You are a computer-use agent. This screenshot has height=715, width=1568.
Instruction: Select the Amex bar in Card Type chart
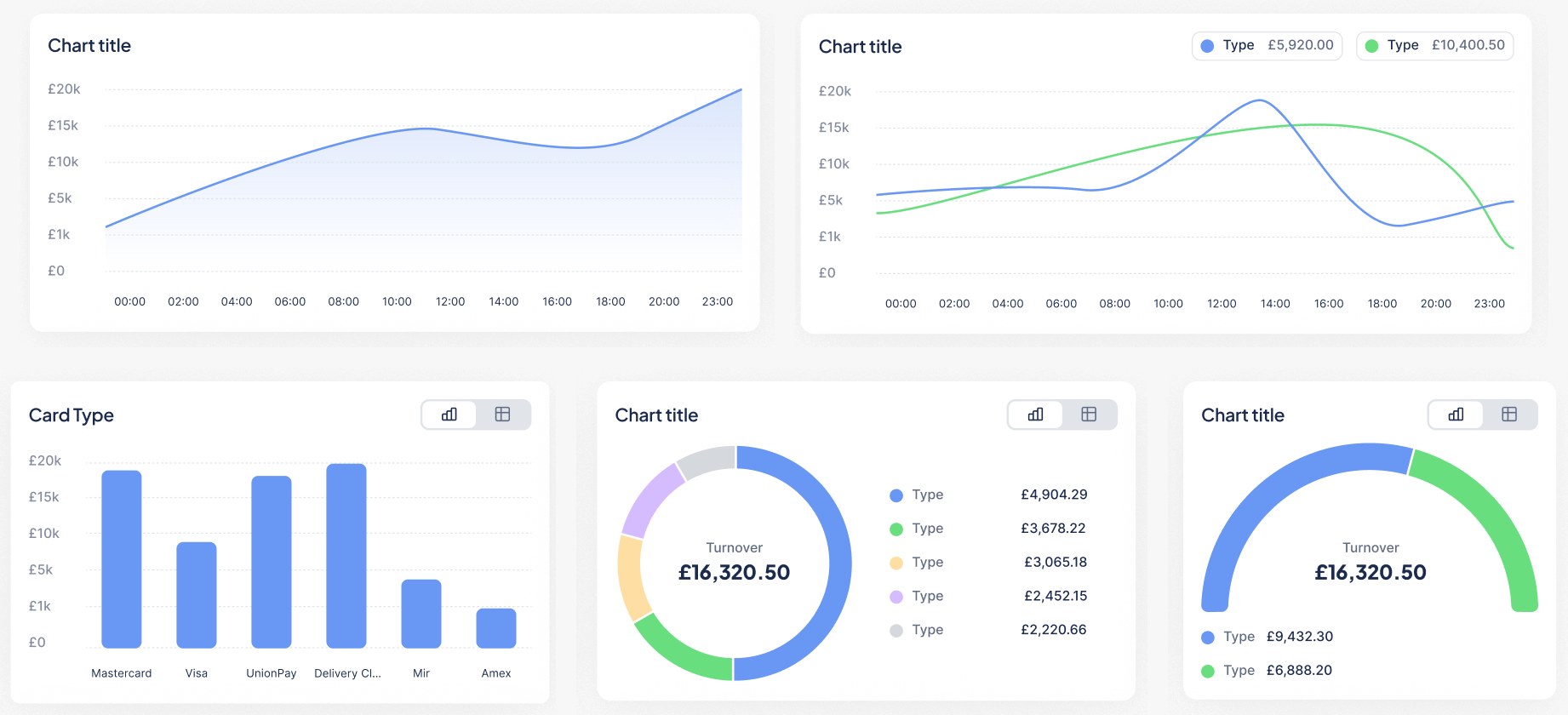point(496,628)
